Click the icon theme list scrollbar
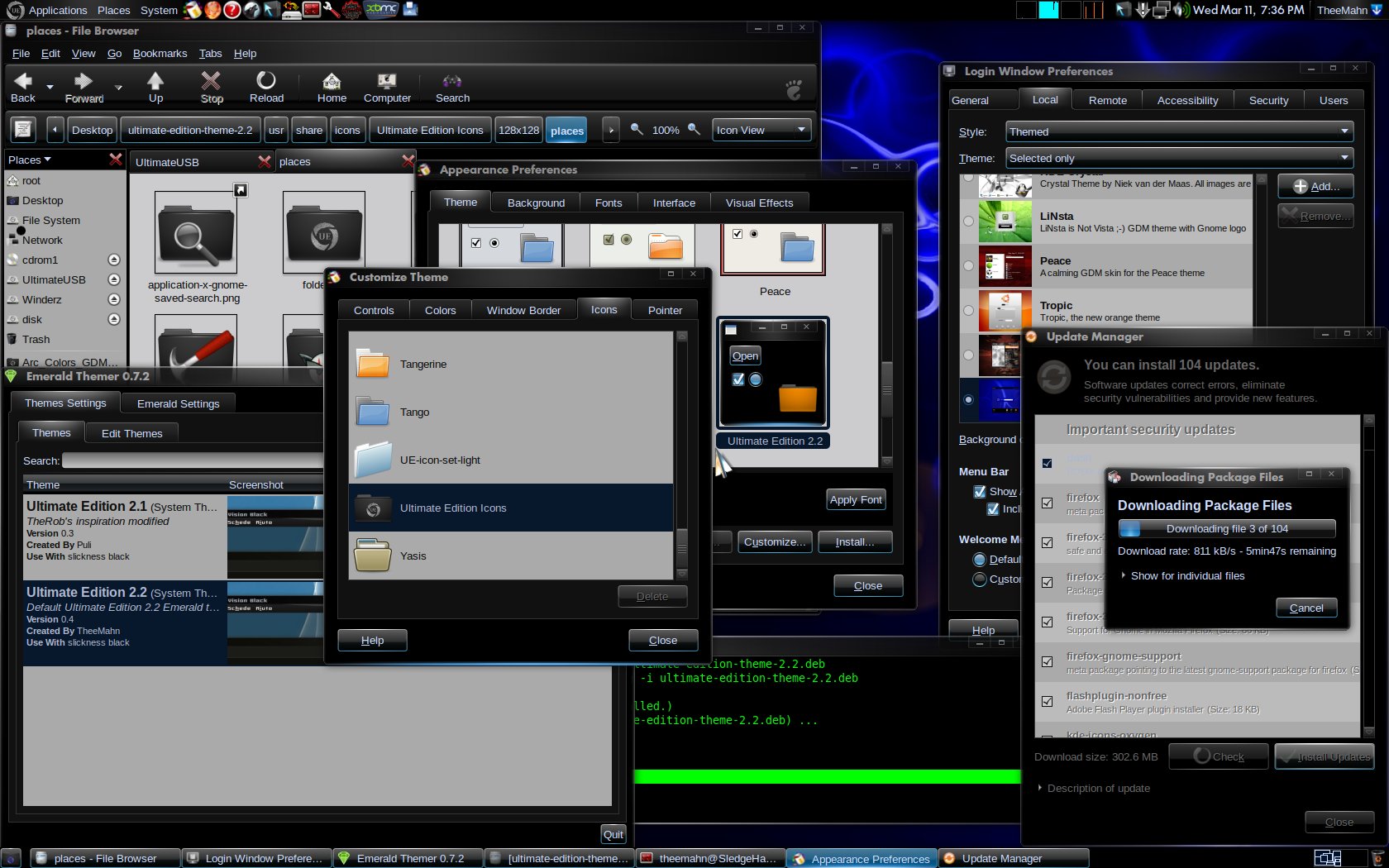 (682, 455)
